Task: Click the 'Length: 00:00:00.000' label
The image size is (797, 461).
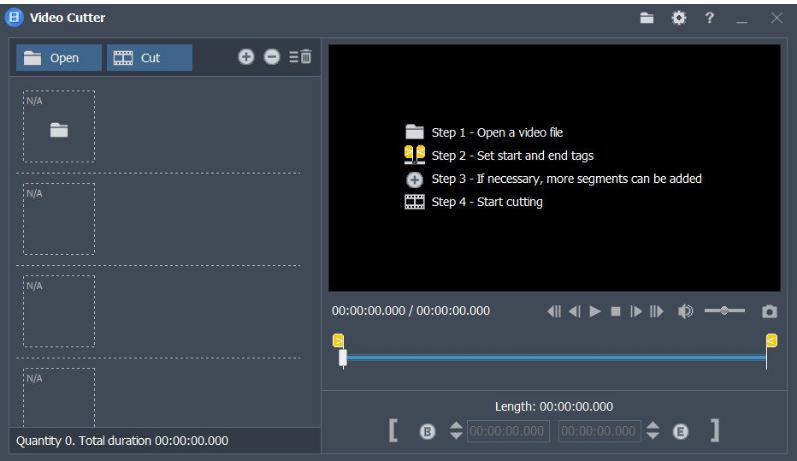Action: (554, 407)
